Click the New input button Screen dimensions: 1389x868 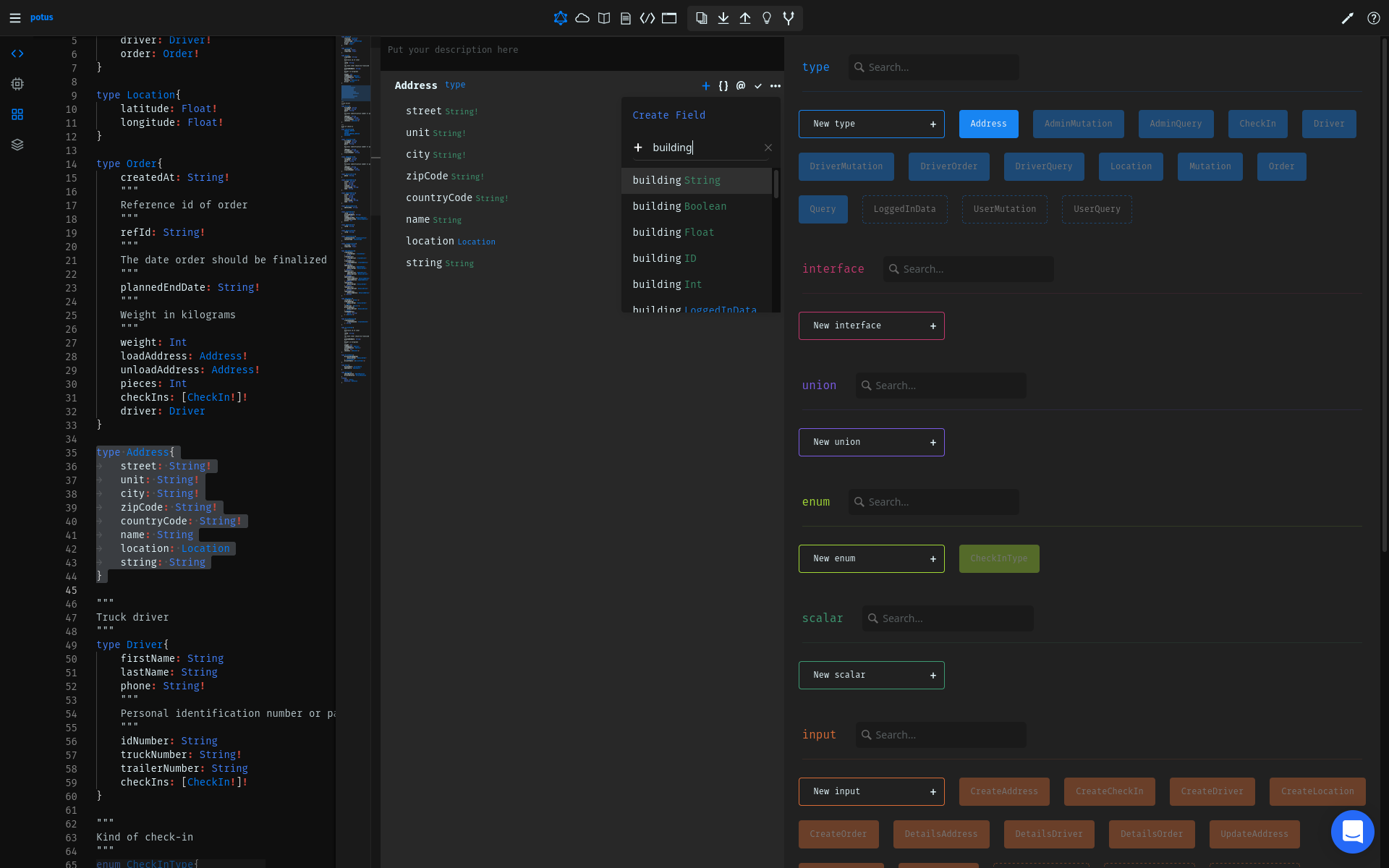click(871, 791)
